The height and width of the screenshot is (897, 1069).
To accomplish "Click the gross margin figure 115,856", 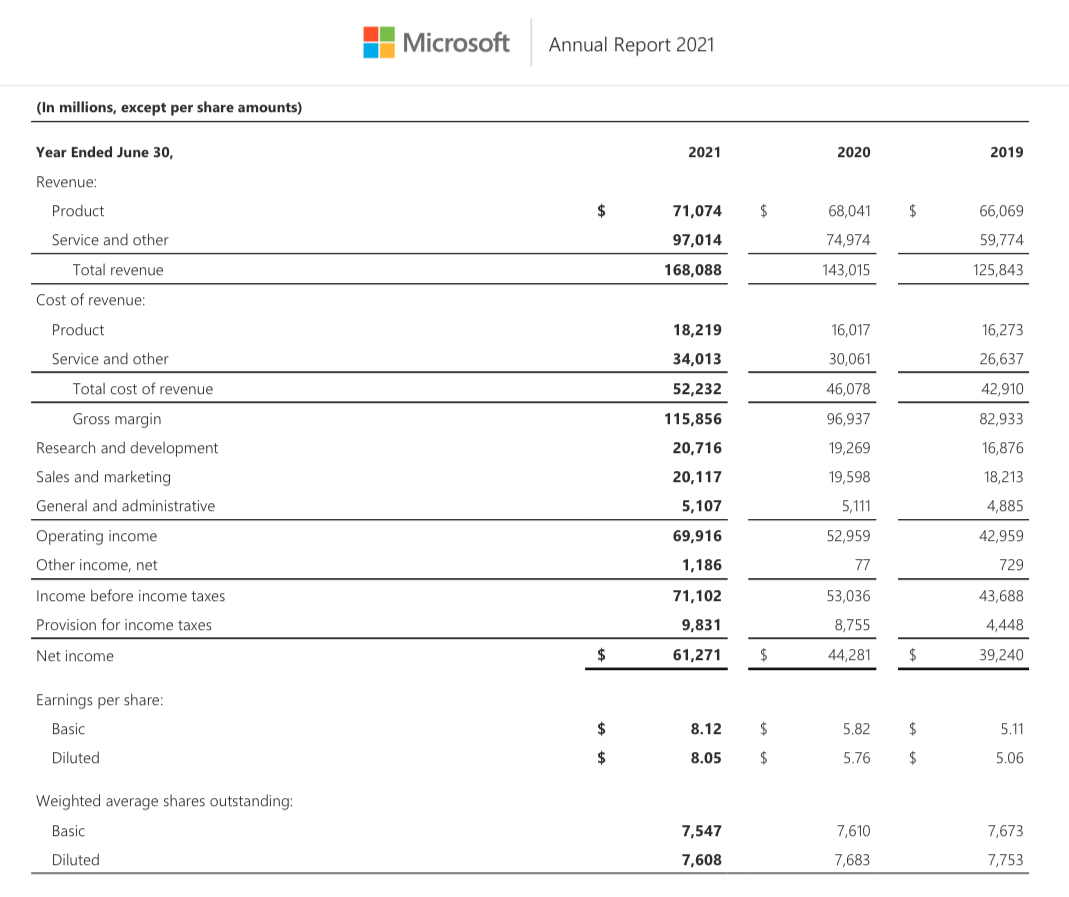I will click(693, 419).
